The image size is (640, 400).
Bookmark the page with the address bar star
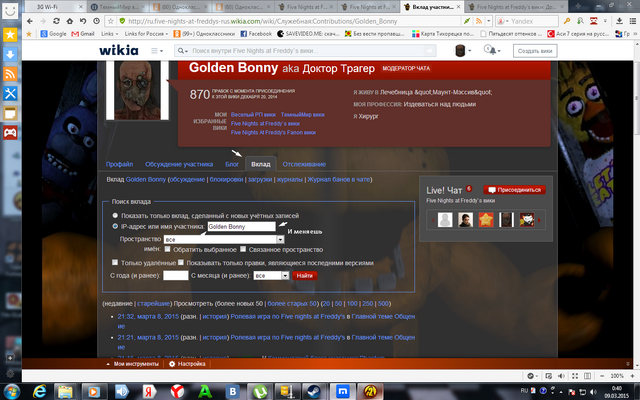tap(111, 21)
